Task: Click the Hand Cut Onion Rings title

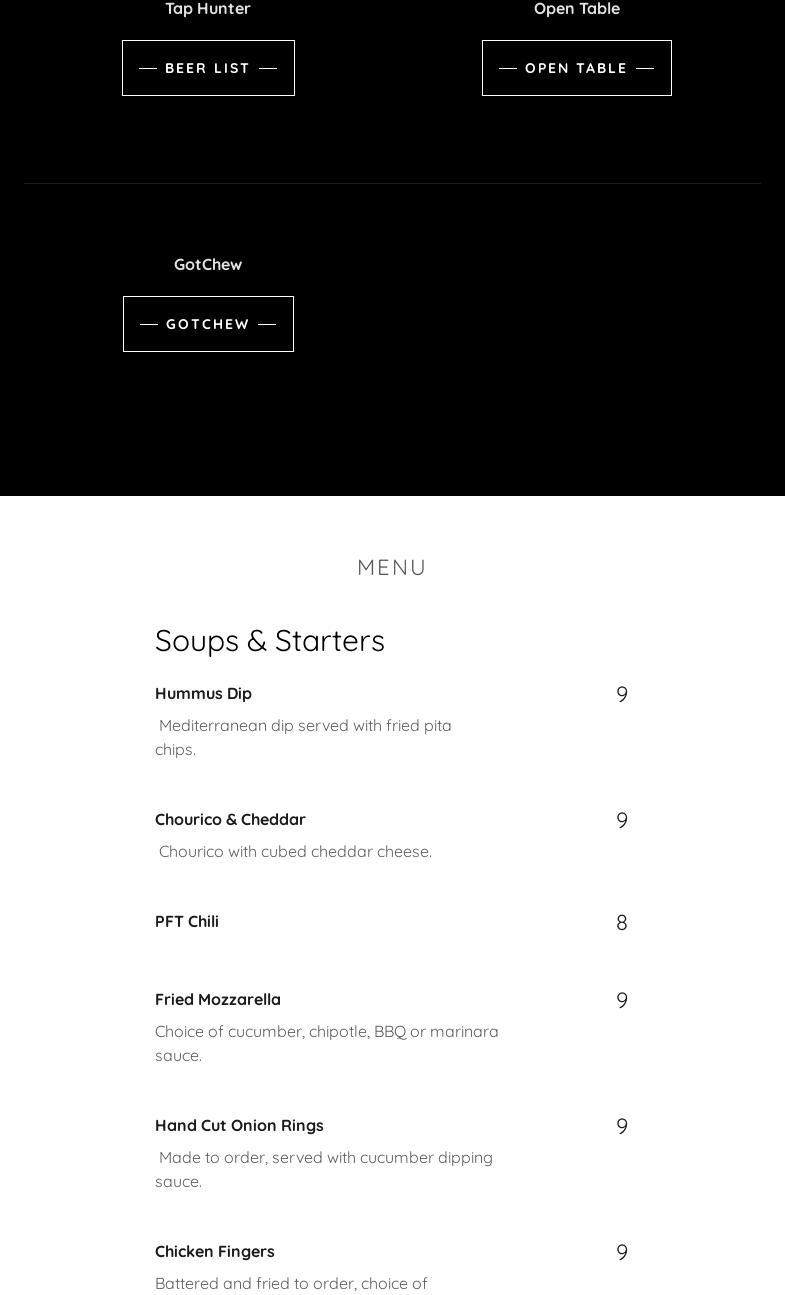Action: [x=239, y=1125]
